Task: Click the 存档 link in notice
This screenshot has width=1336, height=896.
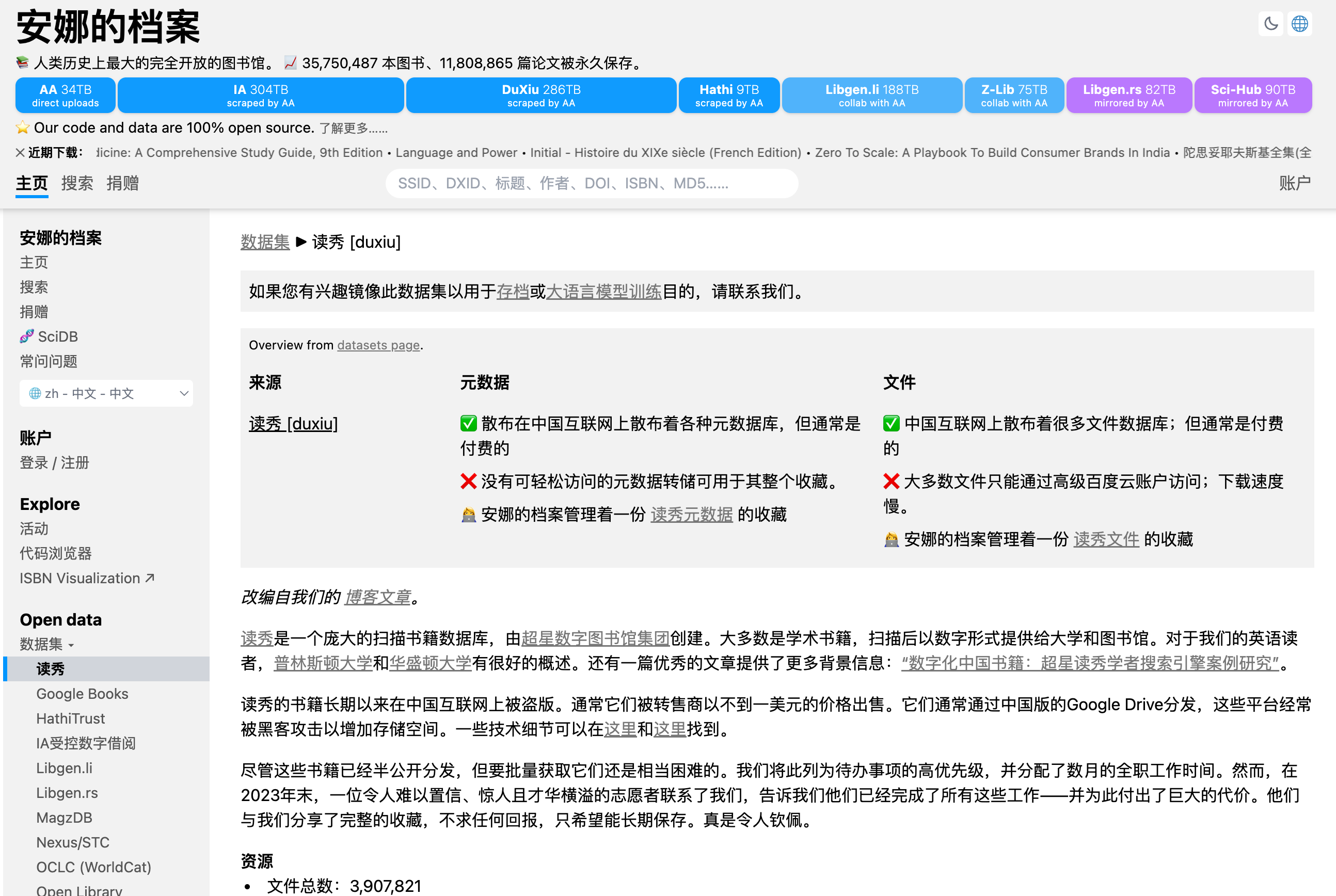Action: [x=513, y=292]
